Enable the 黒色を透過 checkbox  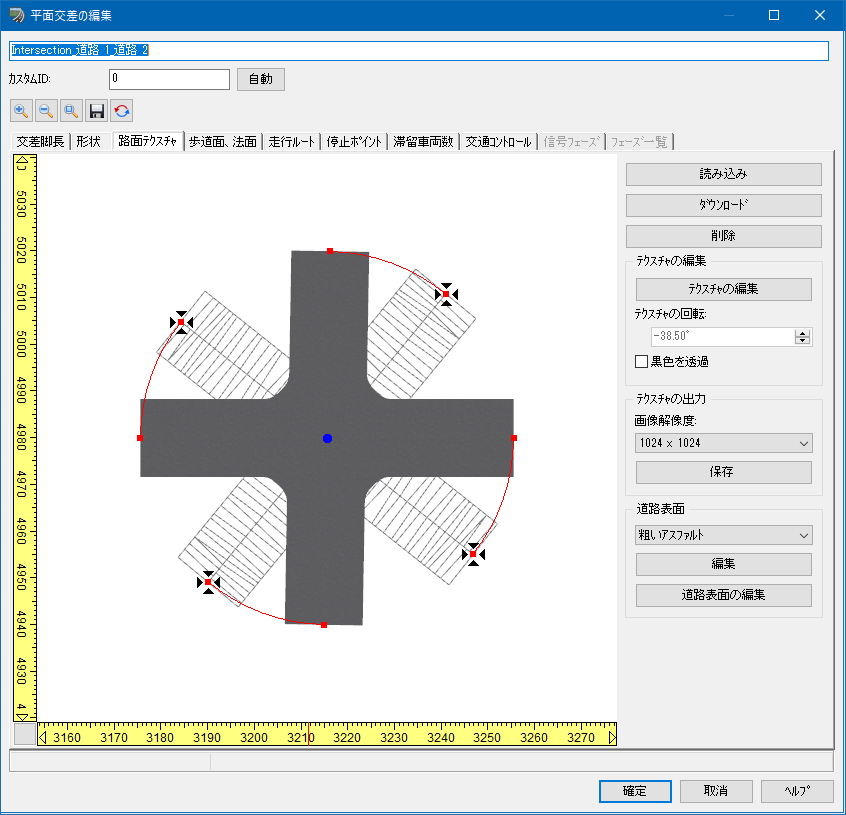642,361
